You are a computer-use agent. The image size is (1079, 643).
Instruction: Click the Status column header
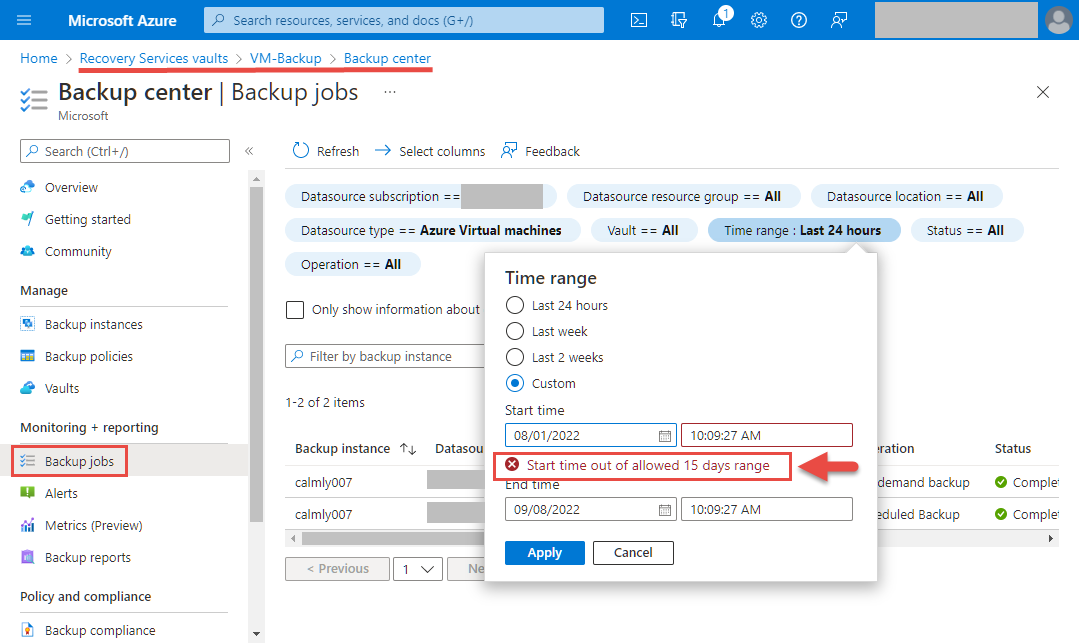tap(1012, 449)
